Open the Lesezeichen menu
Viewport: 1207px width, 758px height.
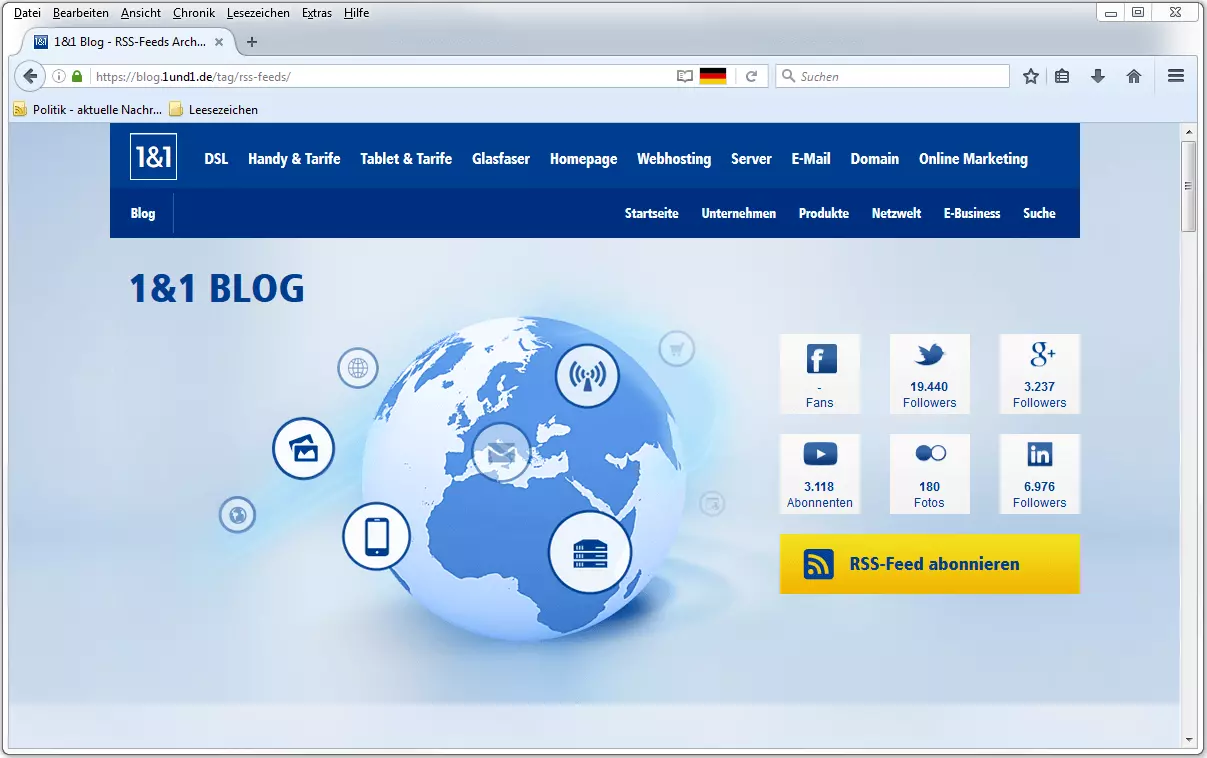click(258, 13)
